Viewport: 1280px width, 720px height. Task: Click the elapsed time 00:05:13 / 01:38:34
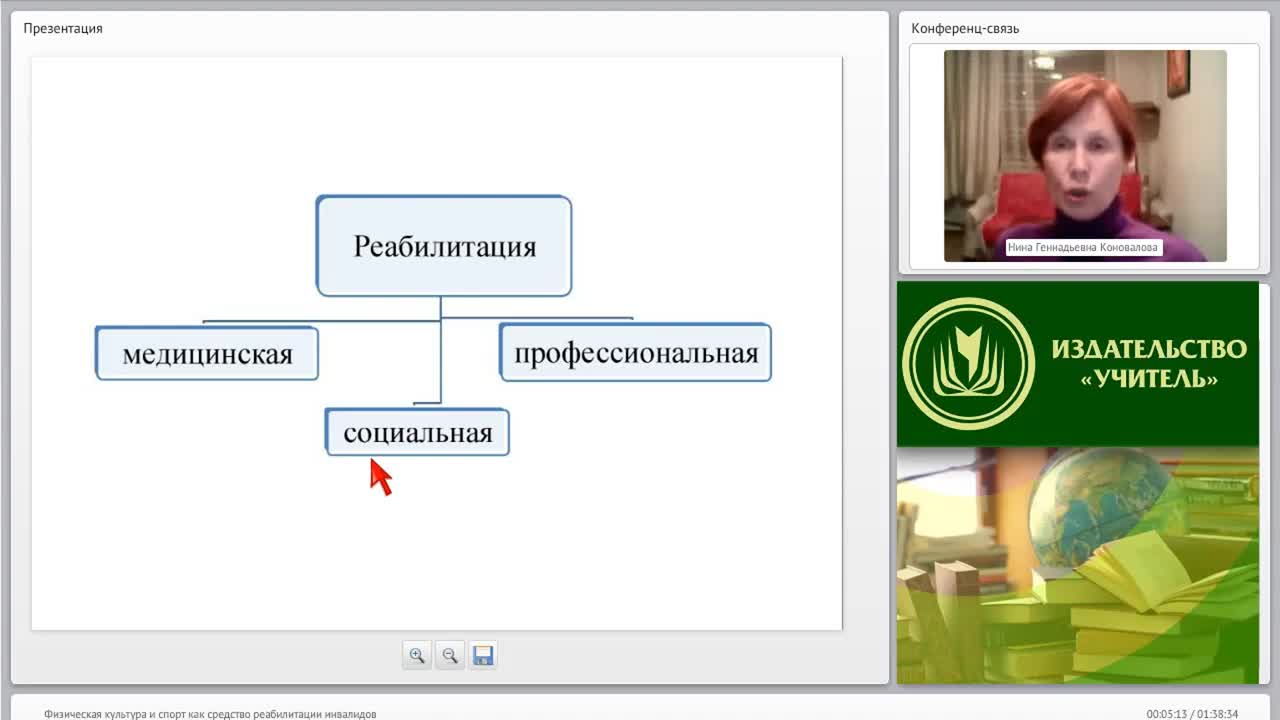click(1192, 714)
